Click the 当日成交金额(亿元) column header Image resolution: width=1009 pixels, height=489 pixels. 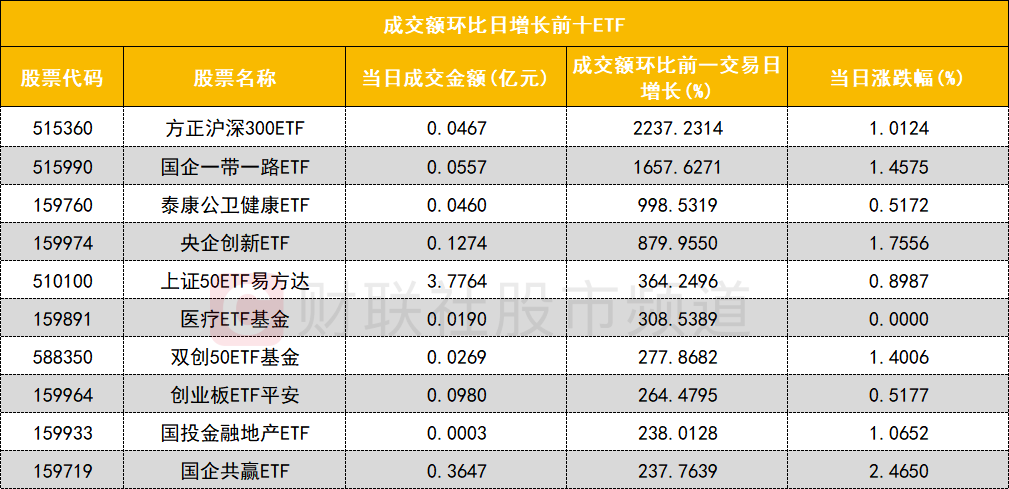point(456,78)
